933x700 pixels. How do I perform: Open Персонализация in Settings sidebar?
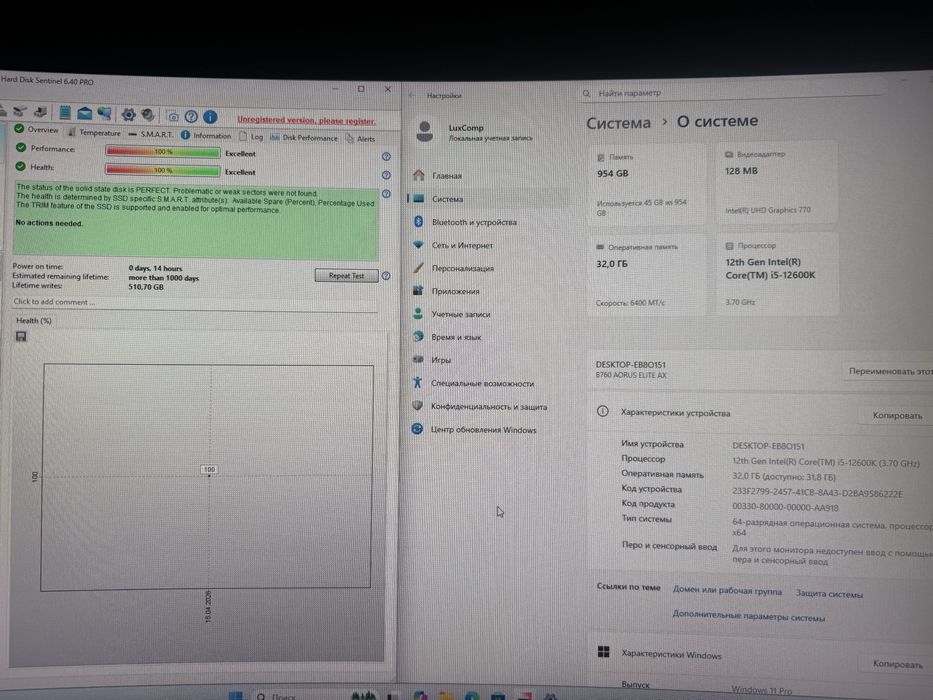pos(488,268)
